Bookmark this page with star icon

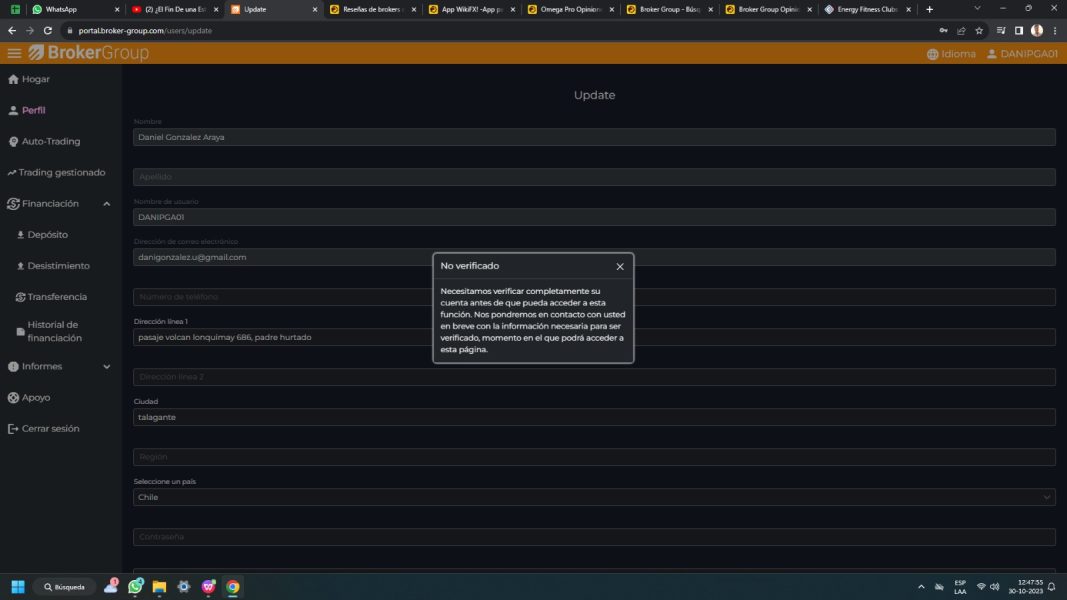tap(979, 30)
